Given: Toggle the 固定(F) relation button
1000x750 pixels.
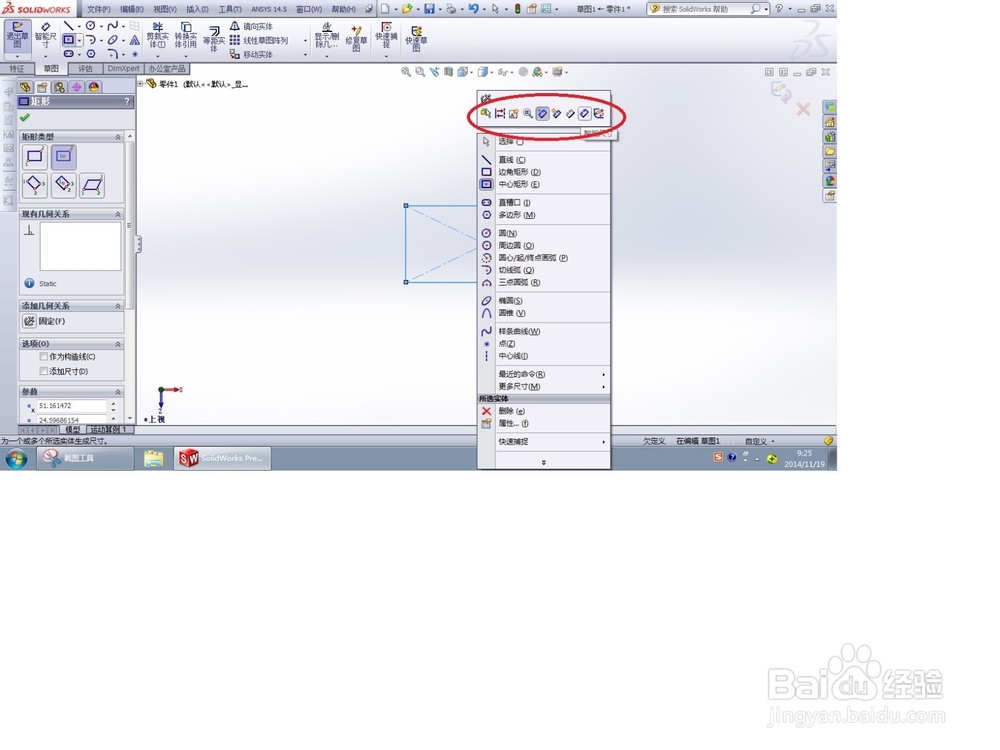Looking at the screenshot, I should (29, 318).
